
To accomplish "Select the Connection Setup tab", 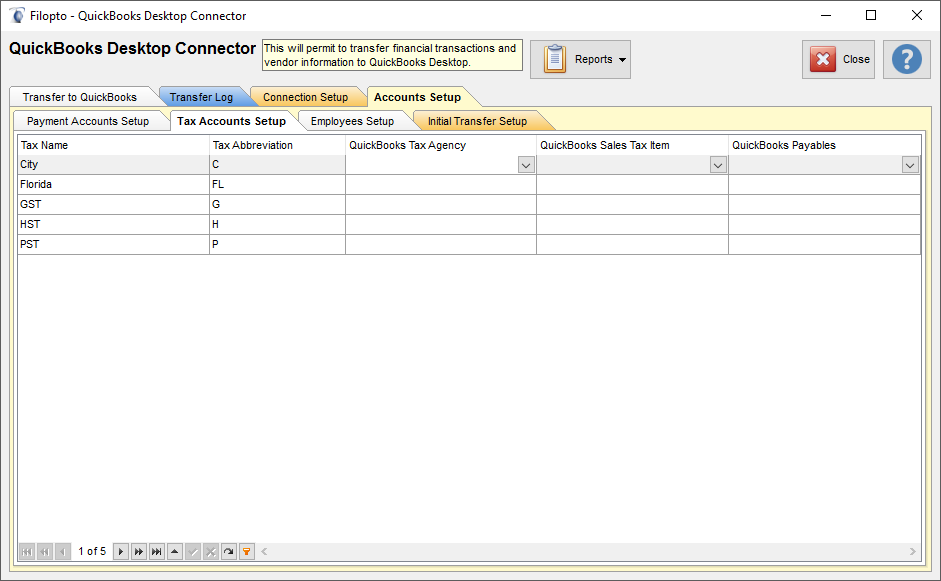I will point(305,97).
